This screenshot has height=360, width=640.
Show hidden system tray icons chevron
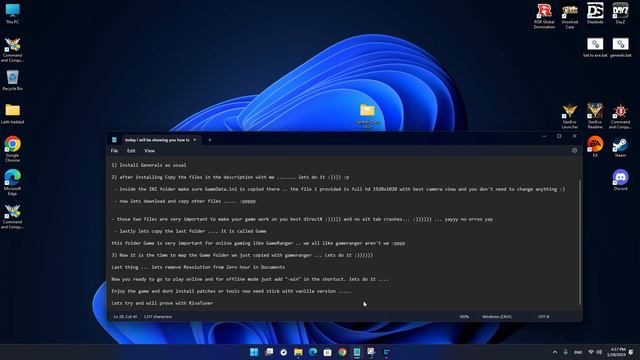555,352
